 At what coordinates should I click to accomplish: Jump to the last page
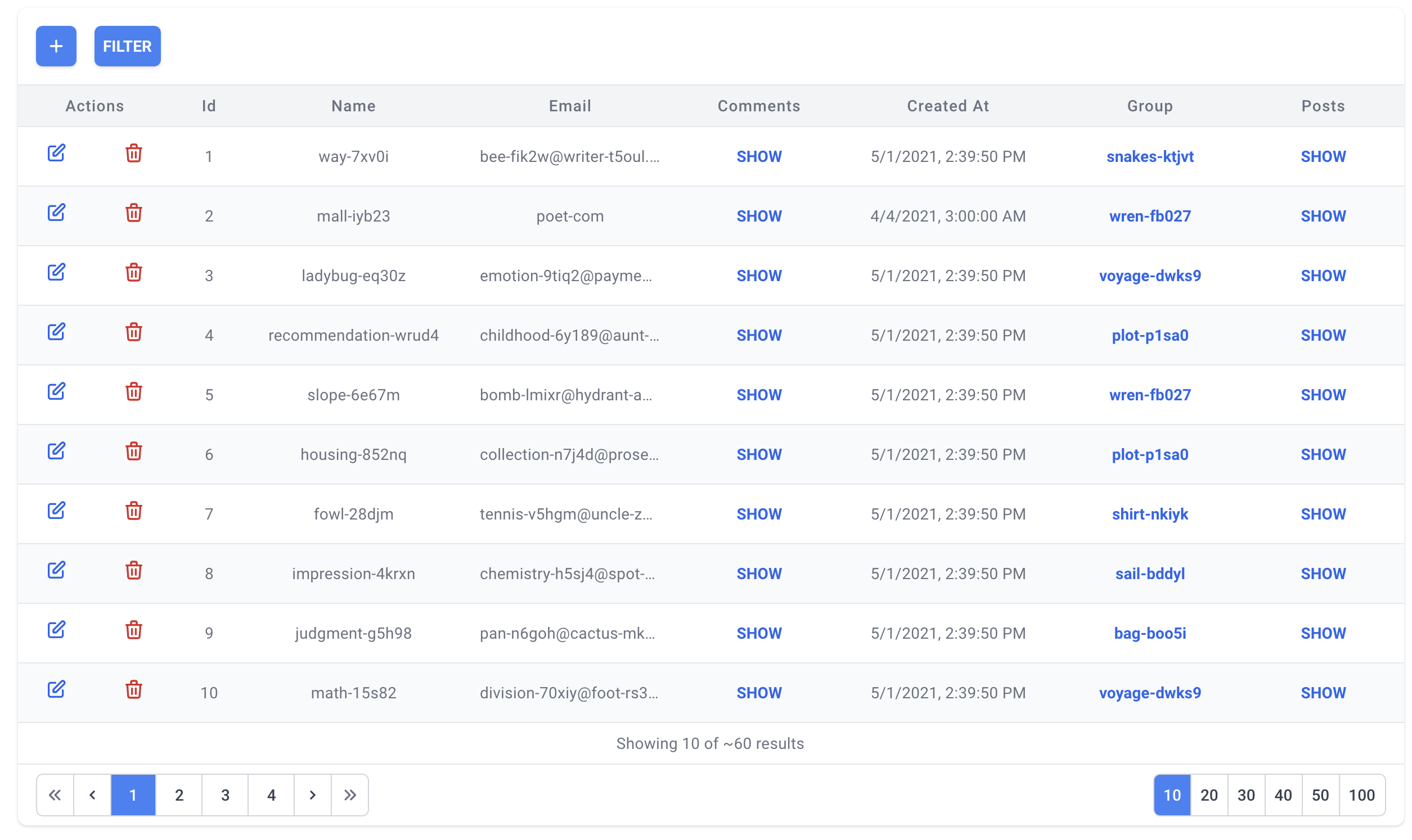coord(350,794)
